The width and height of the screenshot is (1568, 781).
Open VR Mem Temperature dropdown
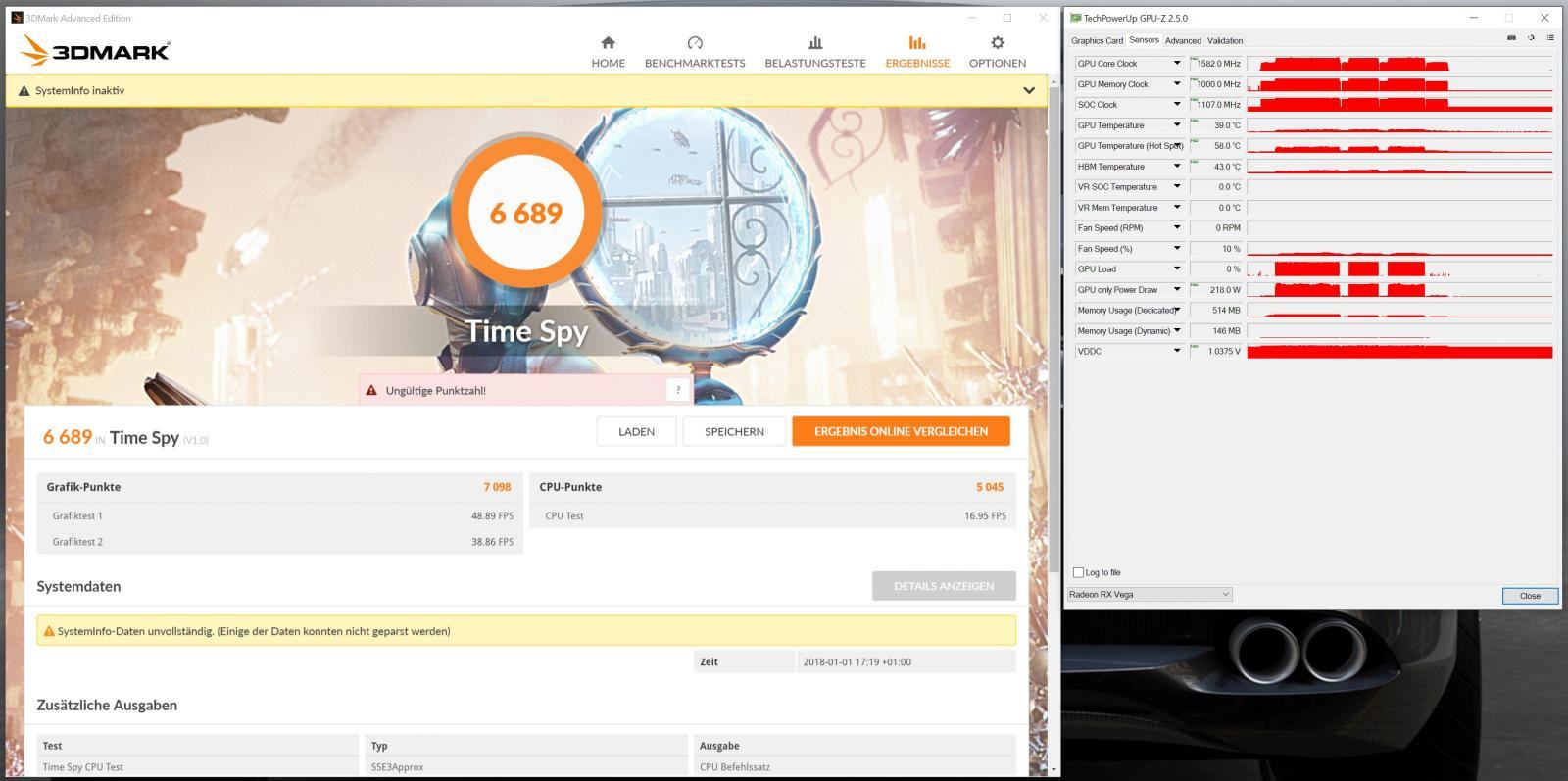pyautogui.click(x=1177, y=208)
